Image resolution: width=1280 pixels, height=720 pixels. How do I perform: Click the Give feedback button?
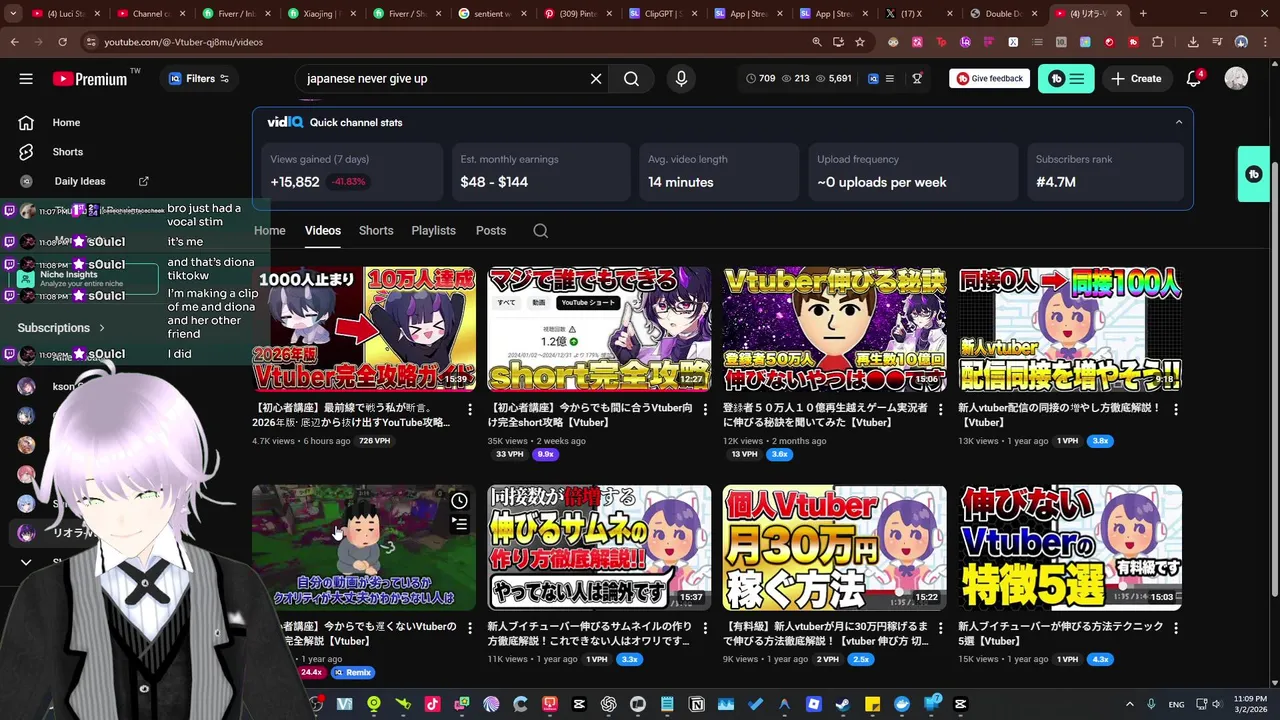(989, 79)
